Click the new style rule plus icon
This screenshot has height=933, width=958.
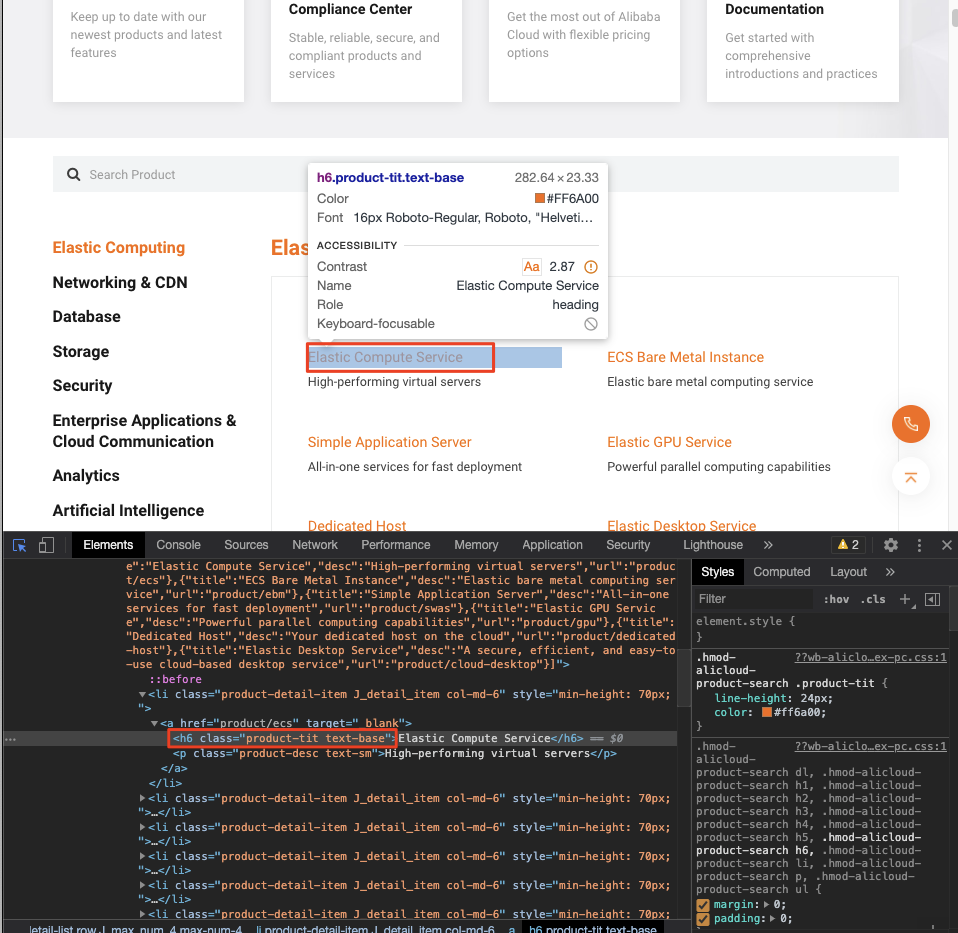click(906, 599)
